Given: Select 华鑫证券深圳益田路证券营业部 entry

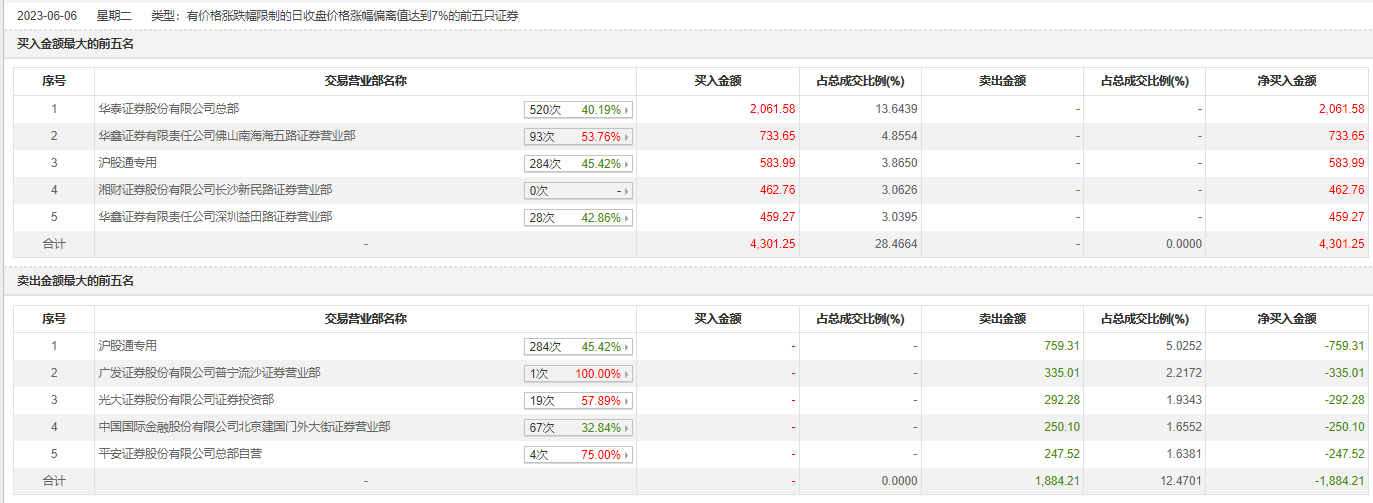Looking at the screenshot, I should [x=214, y=216].
